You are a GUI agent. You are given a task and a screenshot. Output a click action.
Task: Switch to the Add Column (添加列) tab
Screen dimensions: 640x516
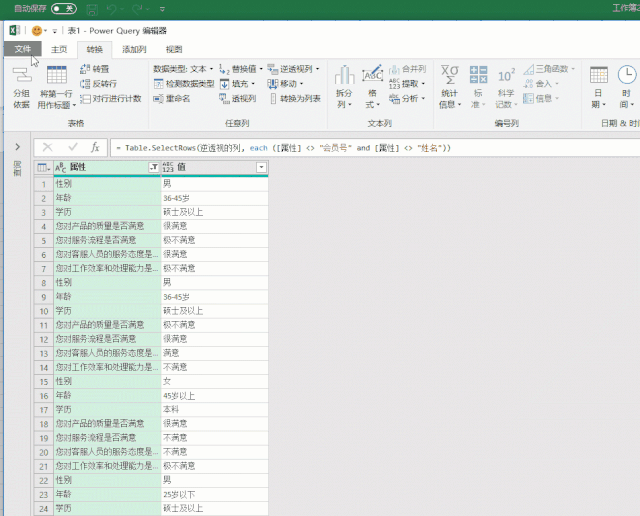pyautogui.click(x=134, y=49)
